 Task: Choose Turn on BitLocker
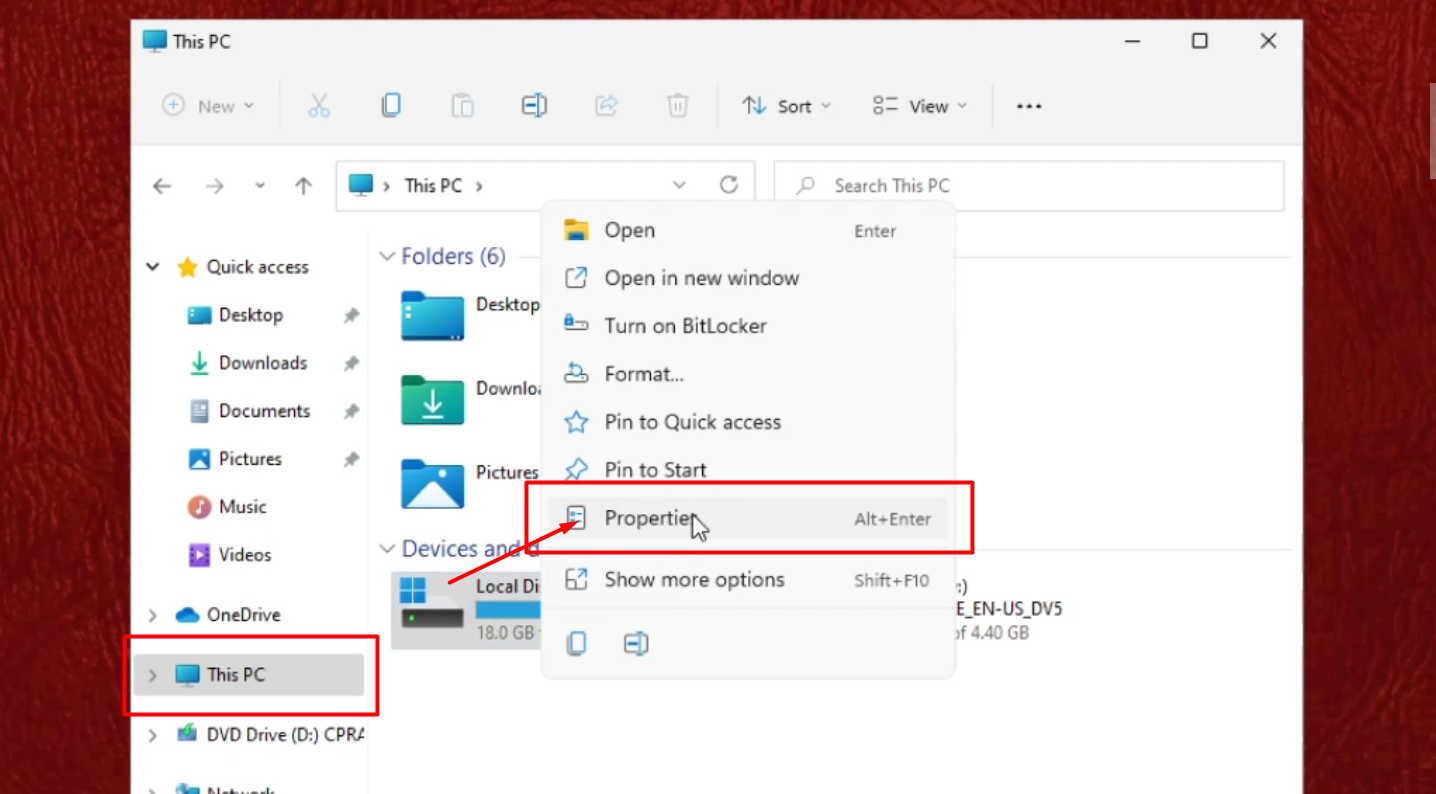748,326
